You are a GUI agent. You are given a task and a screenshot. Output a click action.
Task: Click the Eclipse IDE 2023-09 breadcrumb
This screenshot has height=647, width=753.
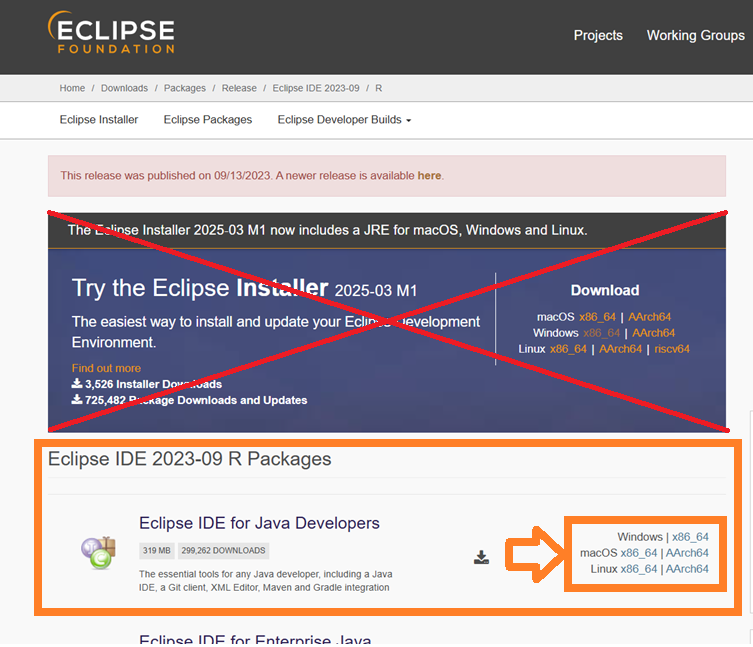[x=316, y=88]
